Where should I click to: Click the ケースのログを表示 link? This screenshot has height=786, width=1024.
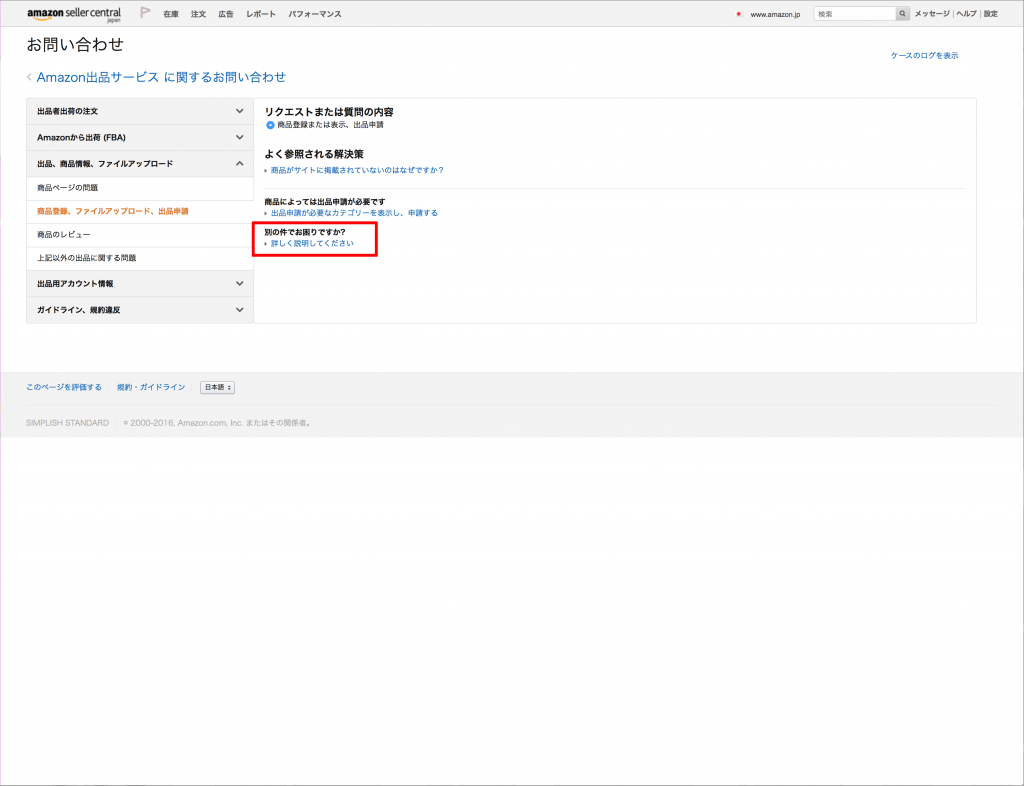(x=925, y=55)
